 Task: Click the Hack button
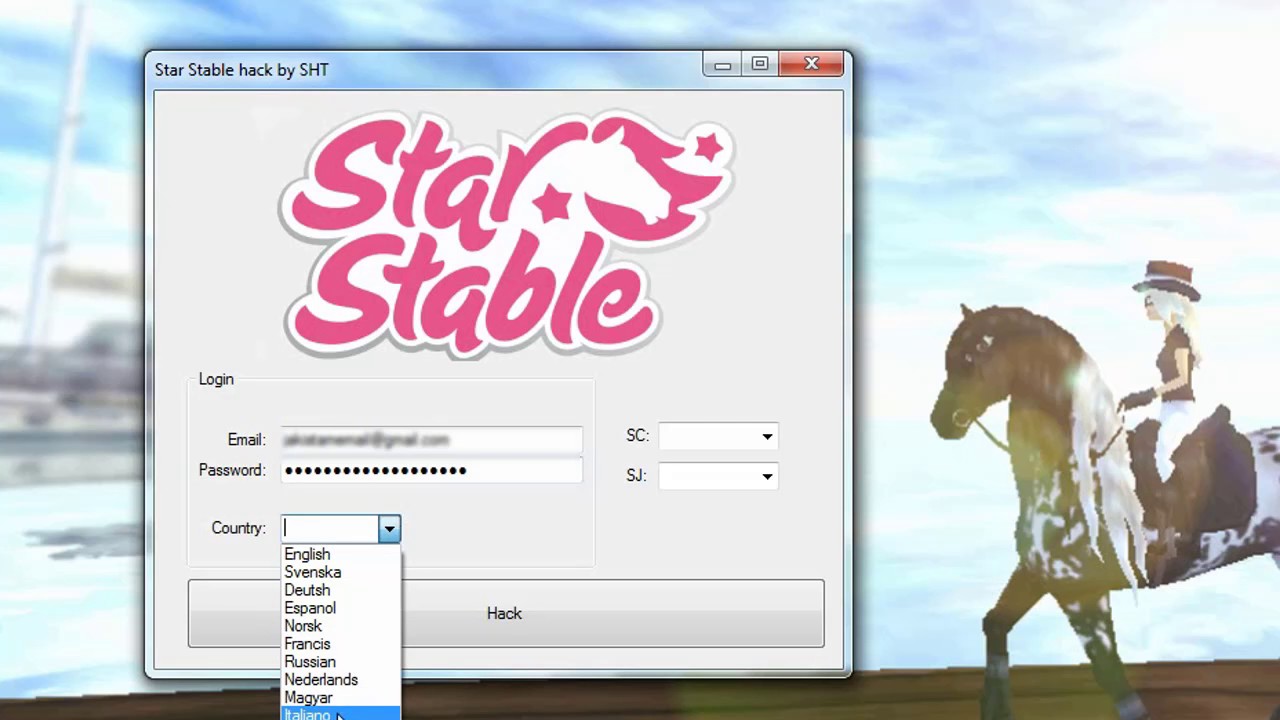click(x=506, y=613)
